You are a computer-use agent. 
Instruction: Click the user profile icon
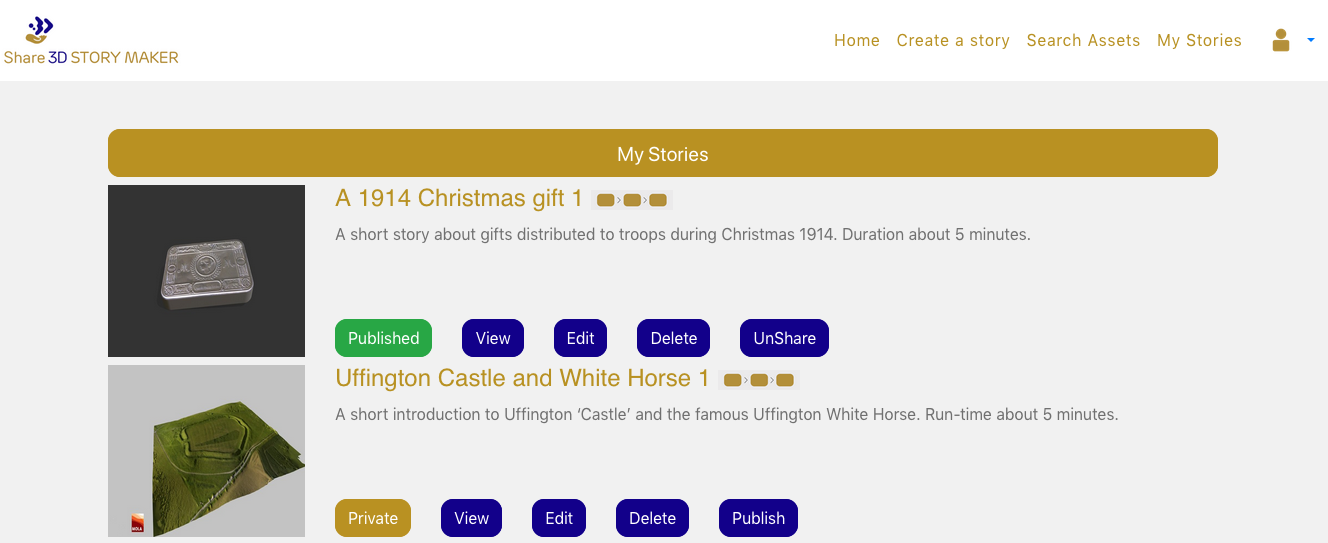[x=1280, y=41]
